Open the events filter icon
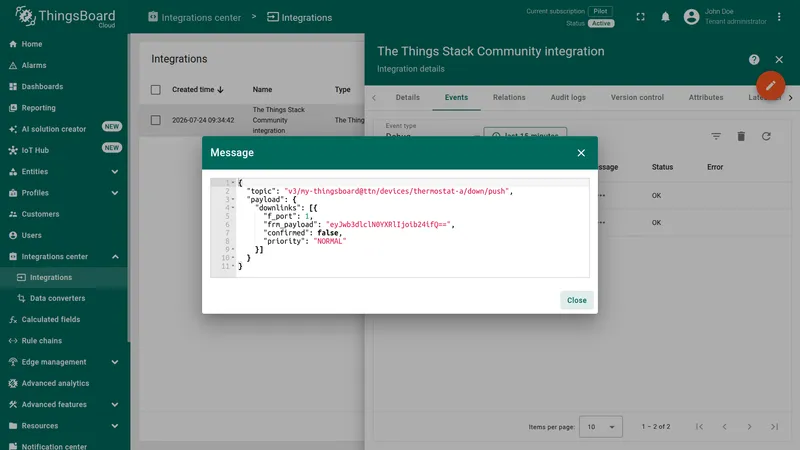The width and height of the screenshot is (800, 450). tap(716, 136)
